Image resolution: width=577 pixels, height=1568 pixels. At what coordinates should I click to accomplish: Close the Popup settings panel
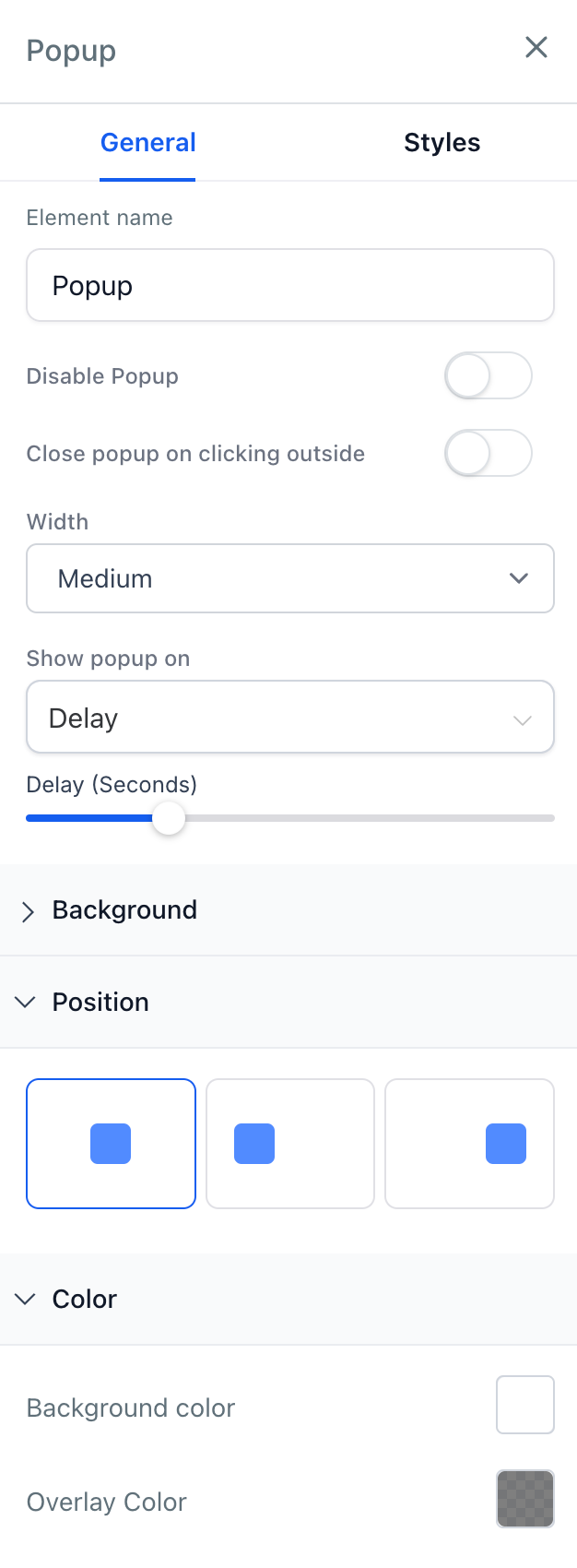tap(536, 47)
